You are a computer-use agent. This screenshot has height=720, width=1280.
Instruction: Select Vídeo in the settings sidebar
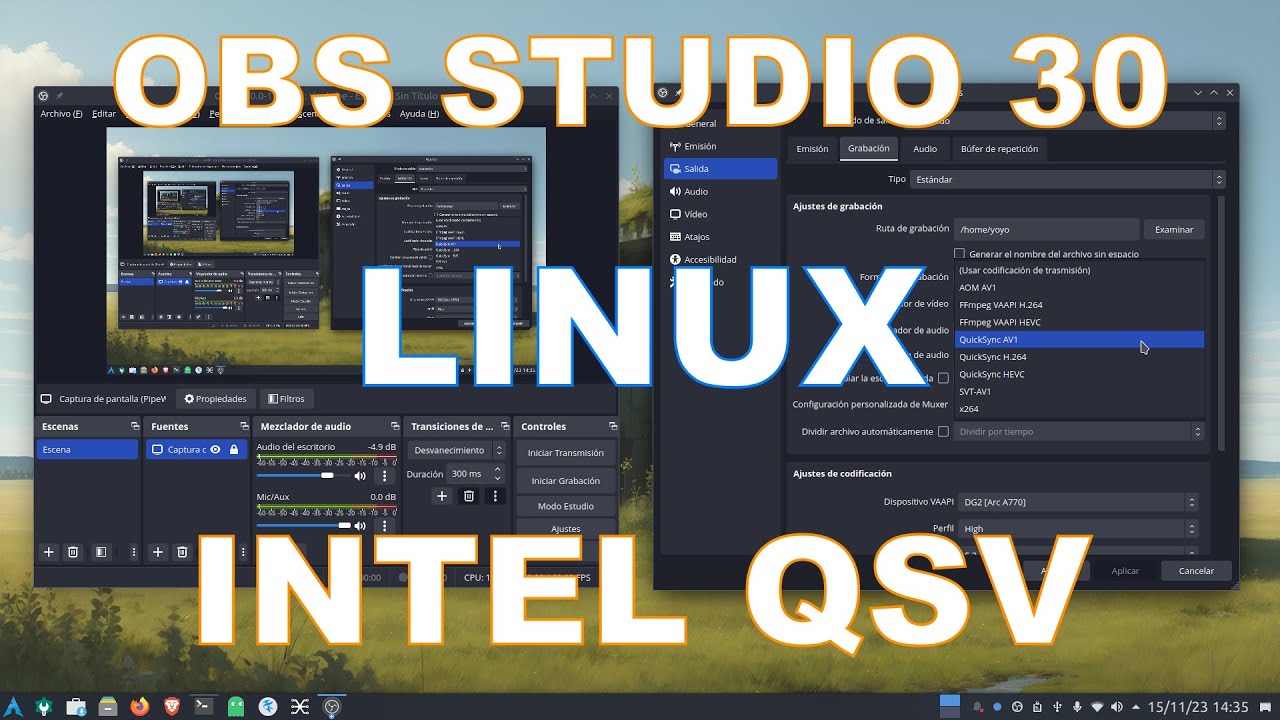pyautogui.click(x=721, y=214)
